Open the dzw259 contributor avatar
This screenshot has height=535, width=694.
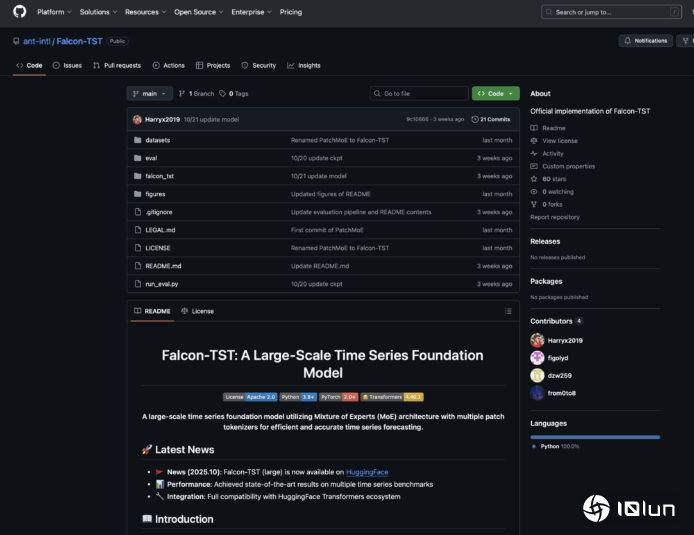pos(538,376)
